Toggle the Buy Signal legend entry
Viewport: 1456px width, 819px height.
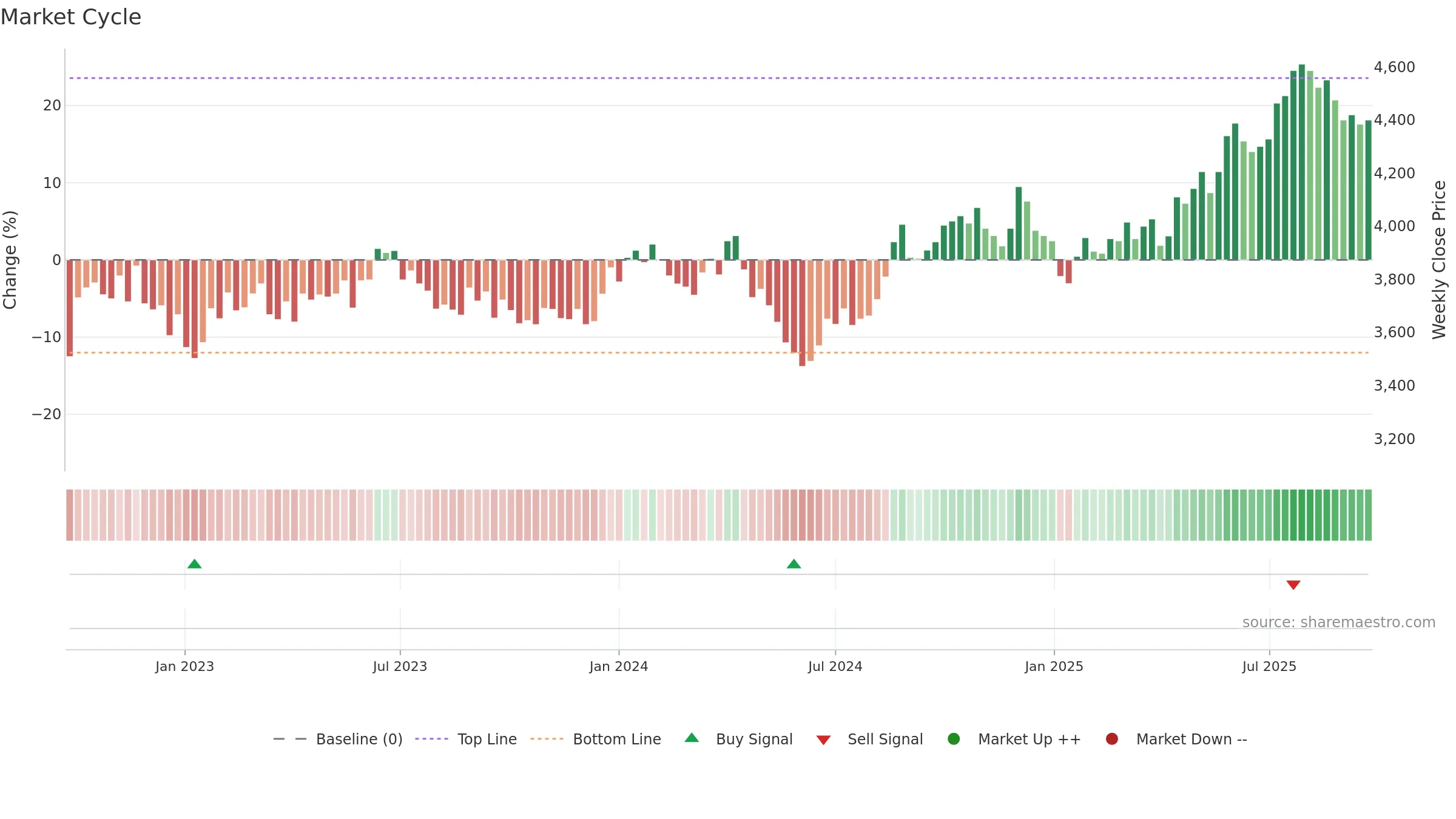tap(738, 739)
